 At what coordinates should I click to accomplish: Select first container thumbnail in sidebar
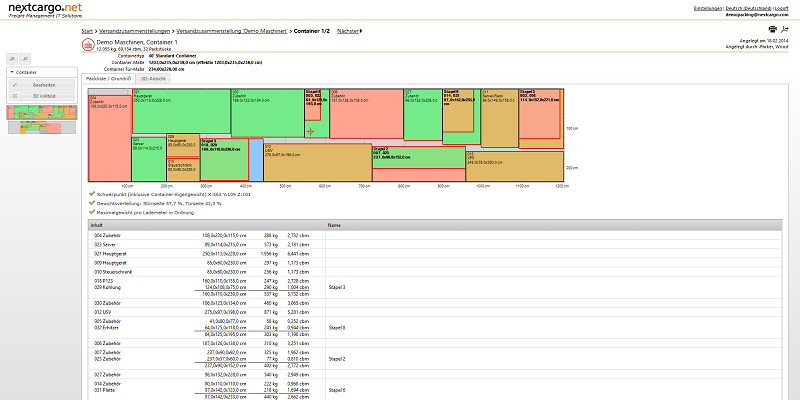pyautogui.click(x=42, y=112)
